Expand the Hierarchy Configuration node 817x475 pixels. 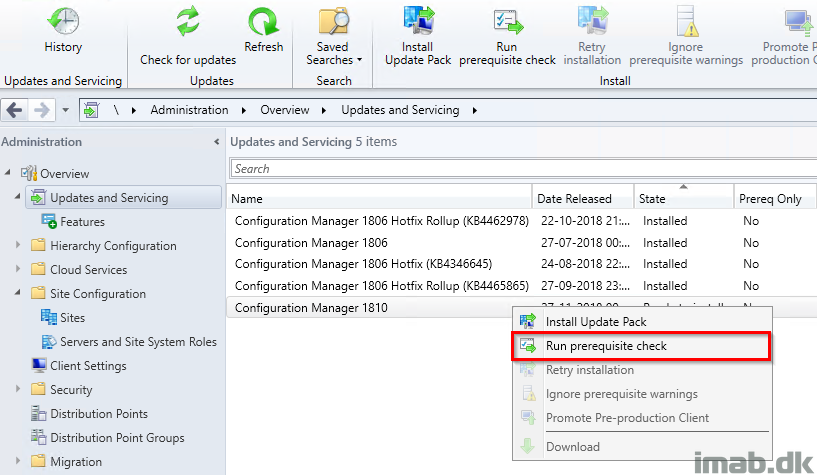(x=18, y=244)
